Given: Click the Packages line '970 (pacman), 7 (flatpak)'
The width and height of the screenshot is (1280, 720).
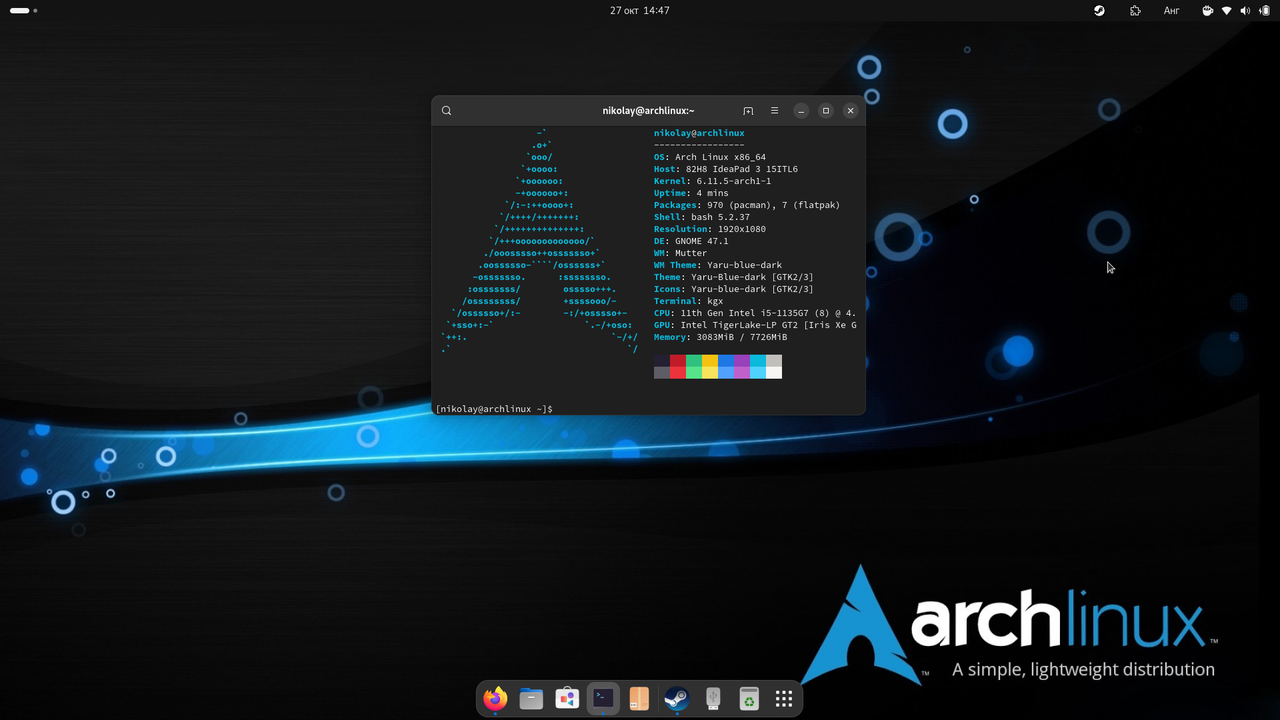Looking at the screenshot, I should pos(774,205).
